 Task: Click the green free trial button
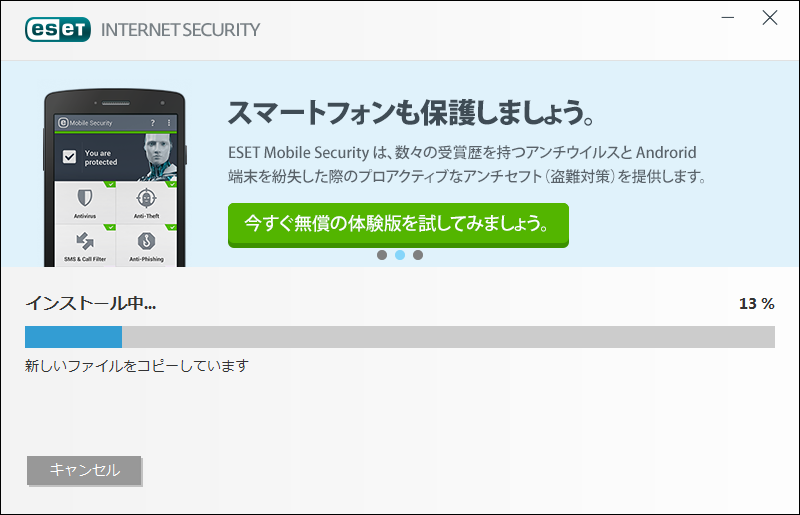tap(398, 225)
